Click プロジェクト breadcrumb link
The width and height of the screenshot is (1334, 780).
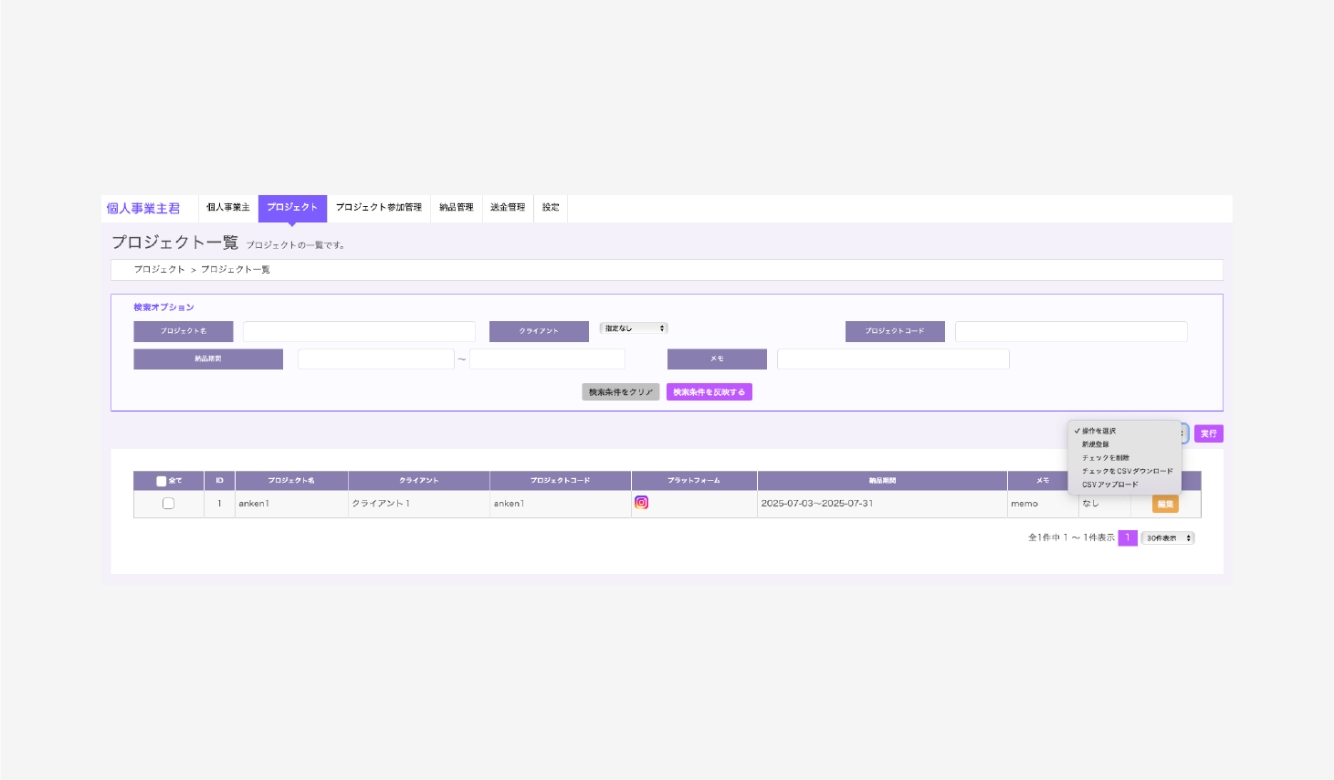click(x=159, y=270)
